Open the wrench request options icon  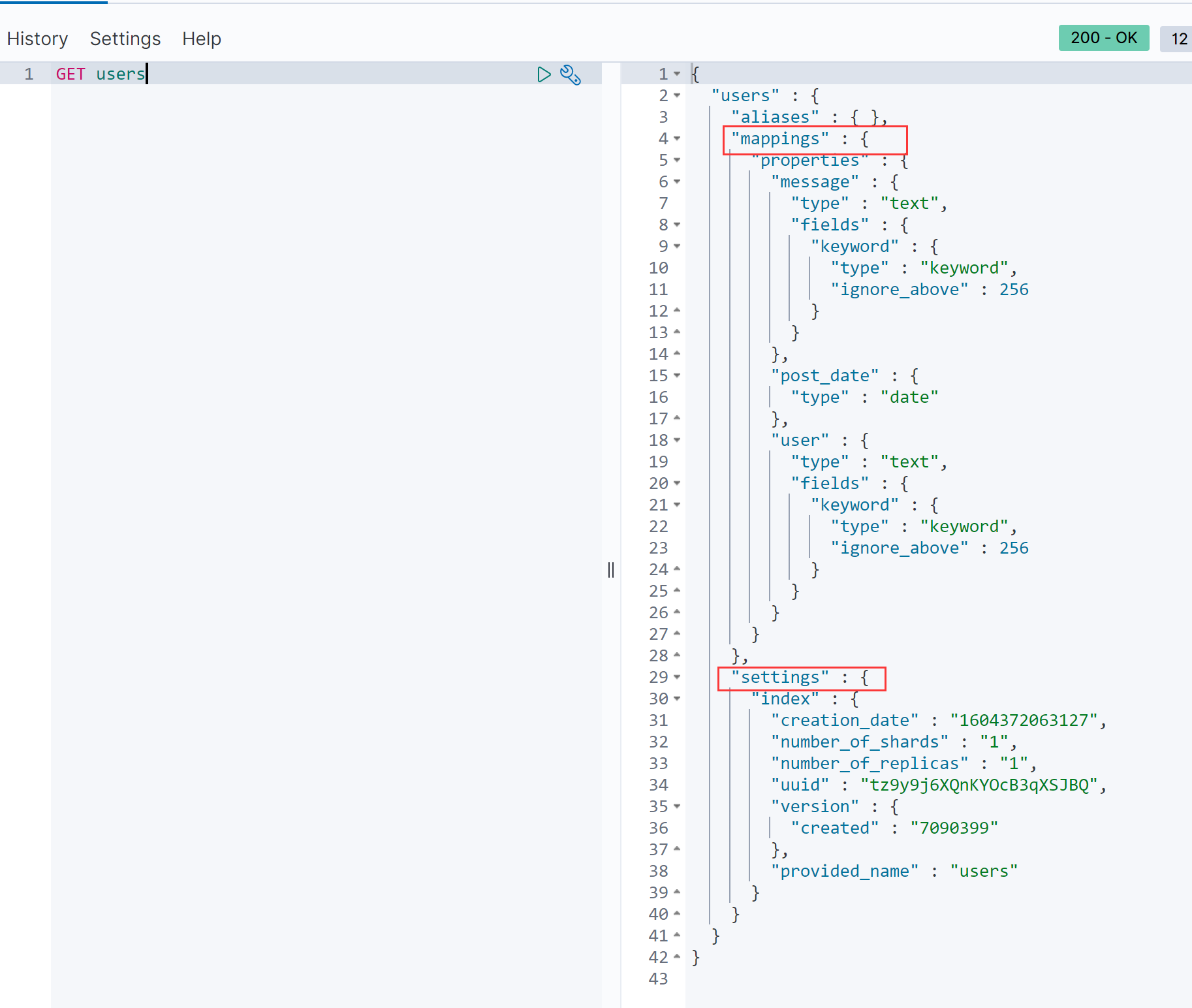[571, 74]
